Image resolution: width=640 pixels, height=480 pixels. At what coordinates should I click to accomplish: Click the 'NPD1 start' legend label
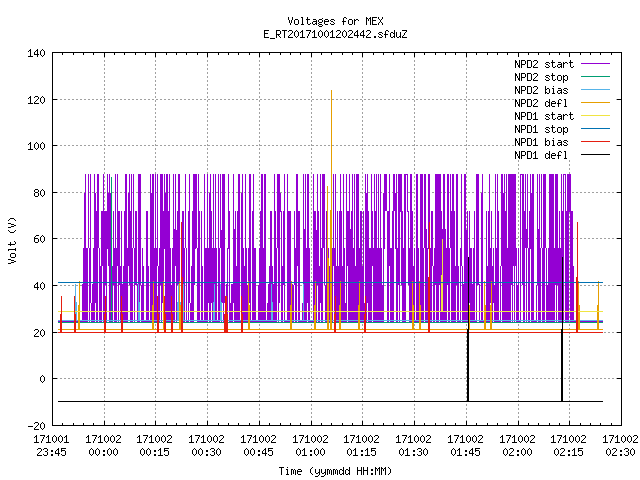pos(544,116)
